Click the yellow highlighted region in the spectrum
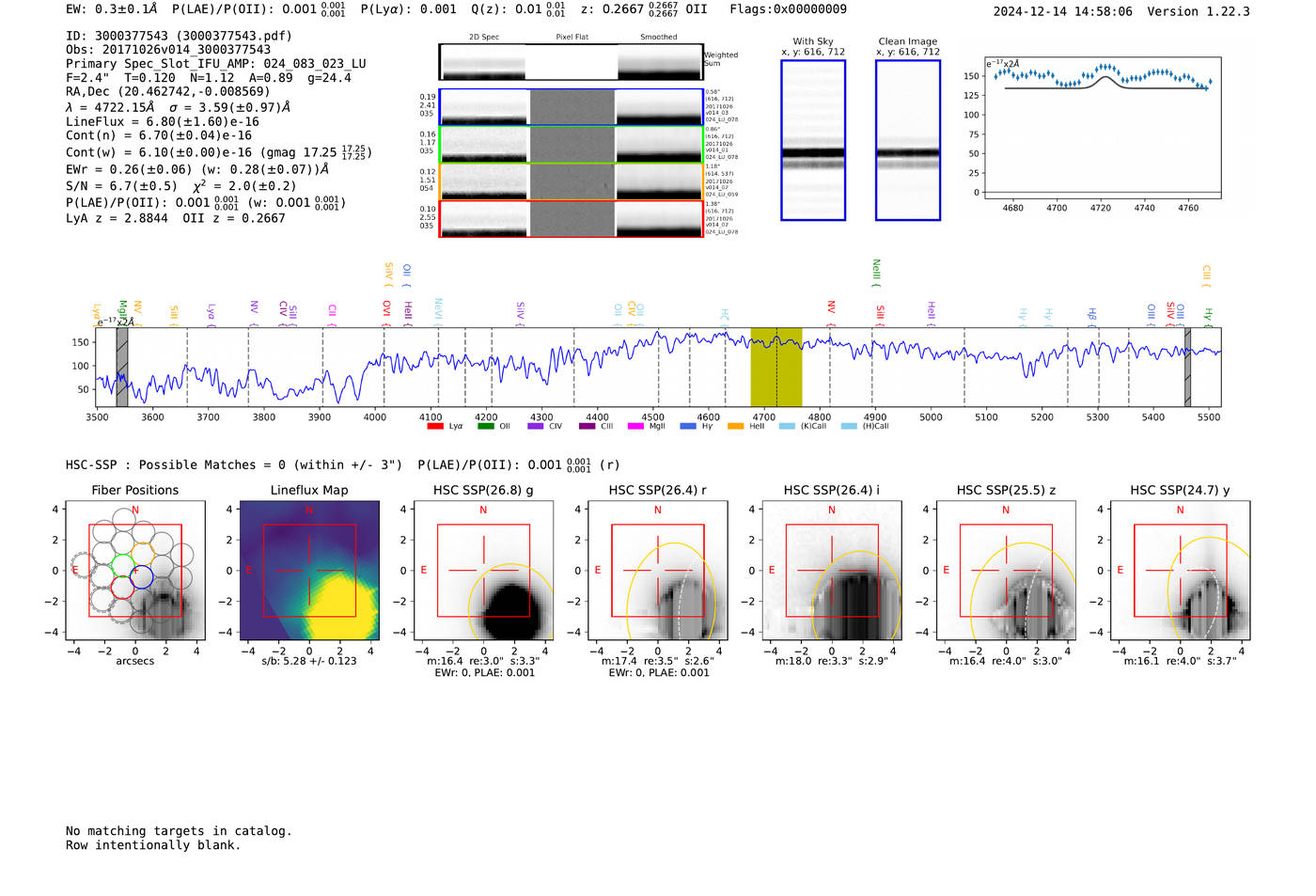 pyautogui.click(x=775, y=368)
